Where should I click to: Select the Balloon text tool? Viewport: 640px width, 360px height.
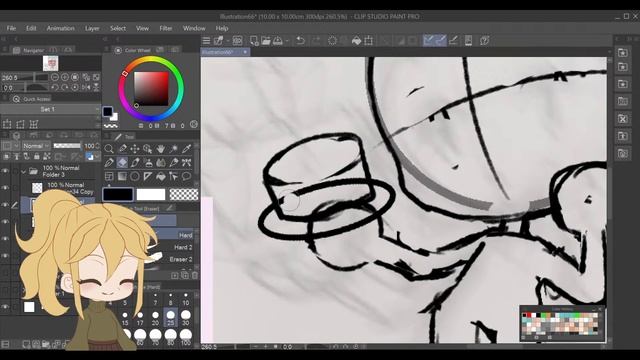click(187, 176)
